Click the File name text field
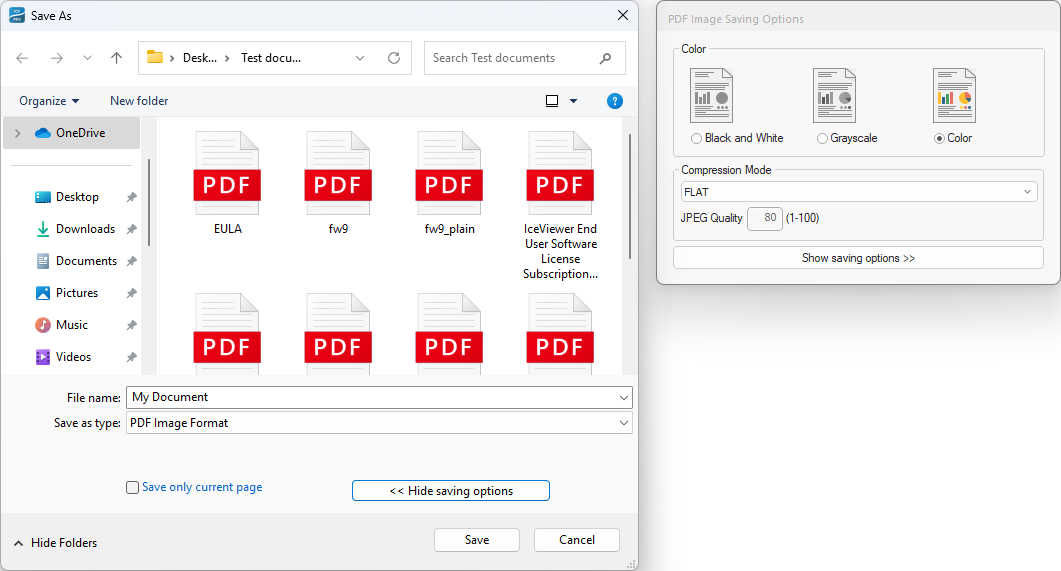The image size is (1061, 571). pyautogui.click(x=371, y=397)
